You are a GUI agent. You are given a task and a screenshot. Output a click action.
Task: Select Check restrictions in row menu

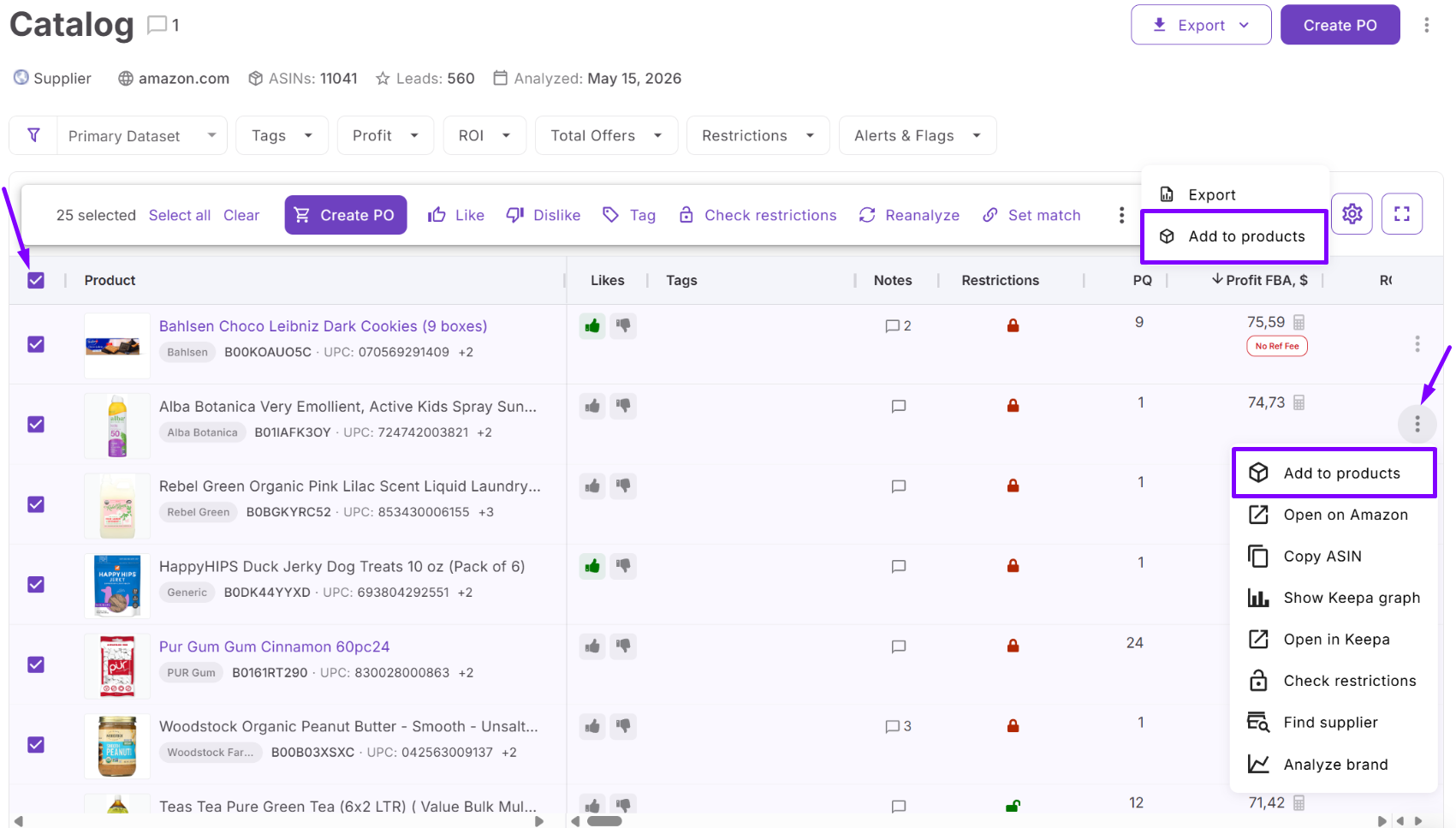pos(1334,681)
